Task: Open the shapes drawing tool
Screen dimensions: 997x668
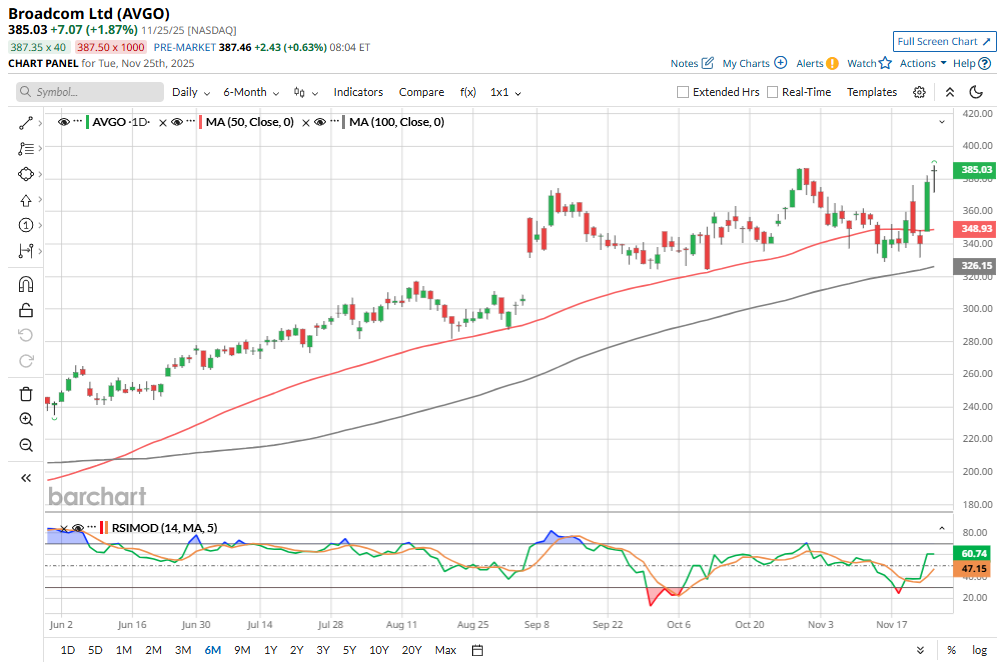Action: point(26,174)
